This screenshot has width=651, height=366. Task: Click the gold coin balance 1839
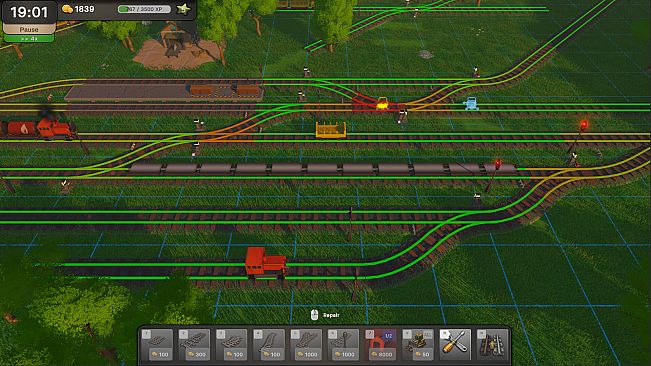coord(78,9)
